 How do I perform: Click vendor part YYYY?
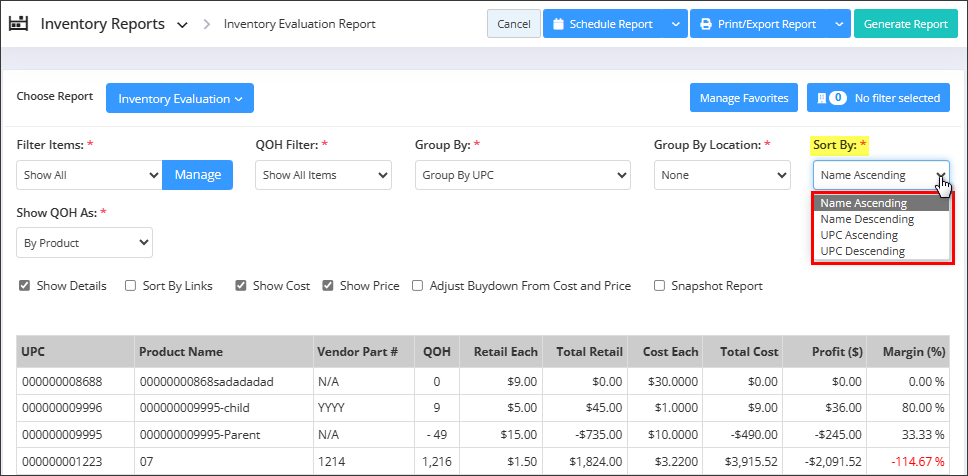[331, 408]
